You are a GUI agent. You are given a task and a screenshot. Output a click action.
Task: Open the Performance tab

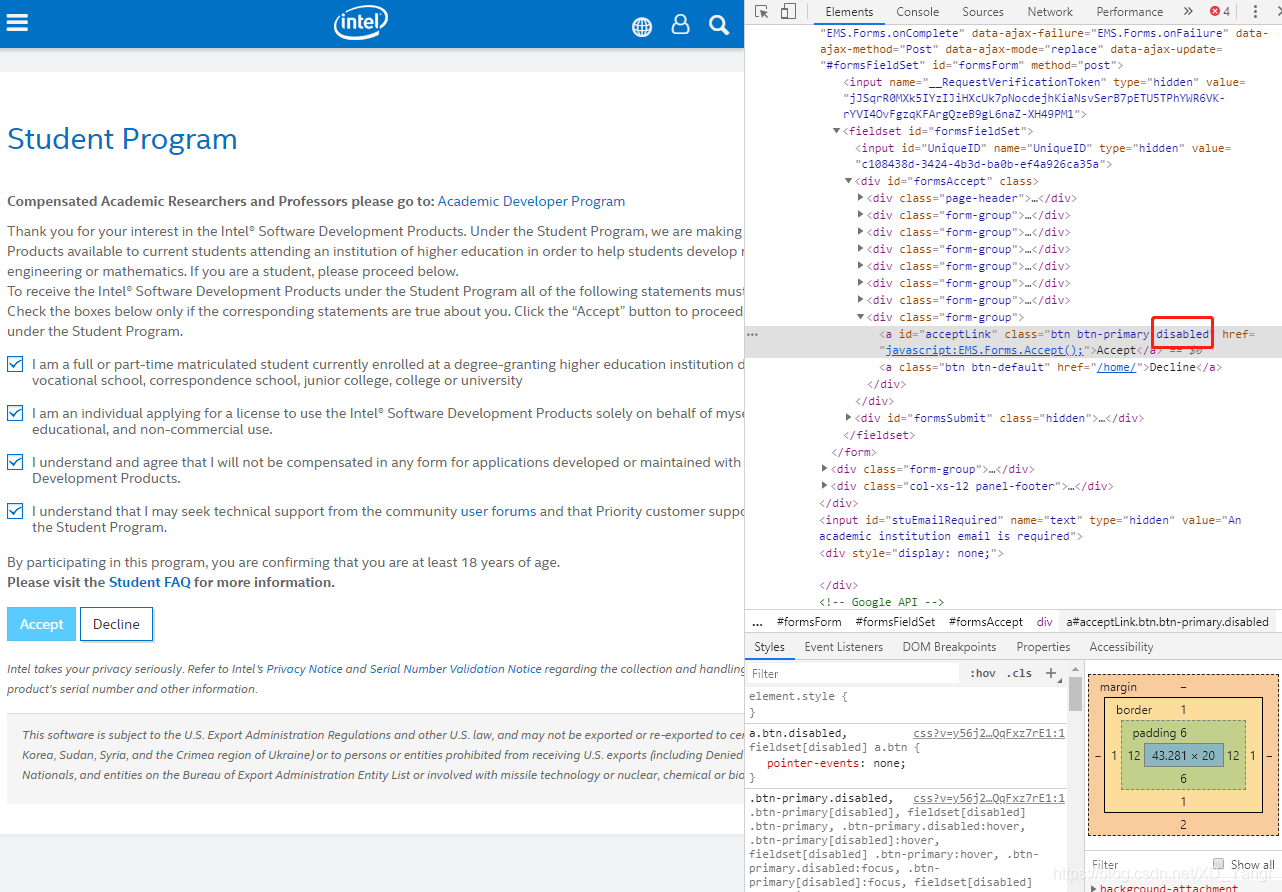[1129, 12]
